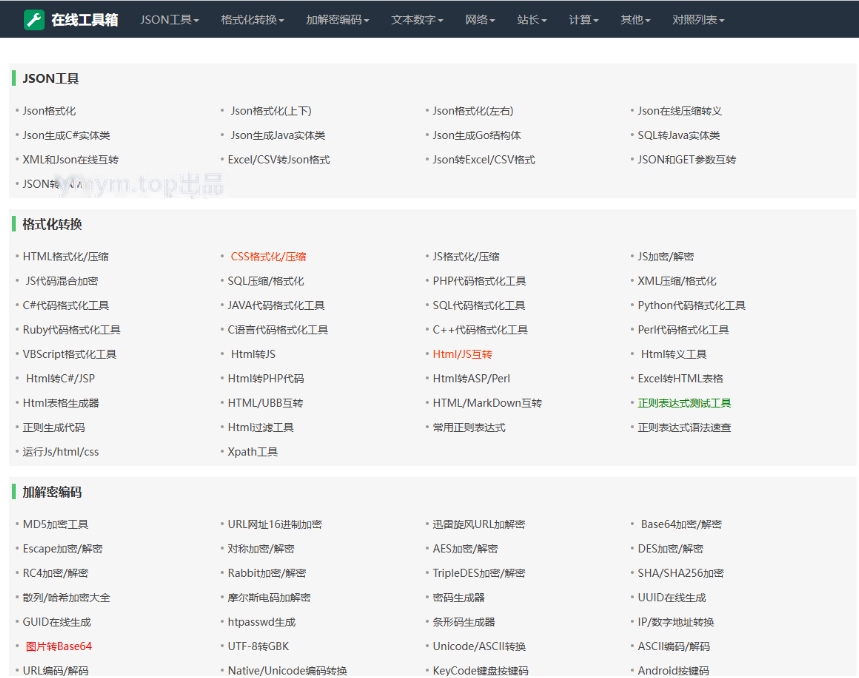859x678 pixels.
Task: Open the 计算 menu in the navbar
Action: point(583,20)
